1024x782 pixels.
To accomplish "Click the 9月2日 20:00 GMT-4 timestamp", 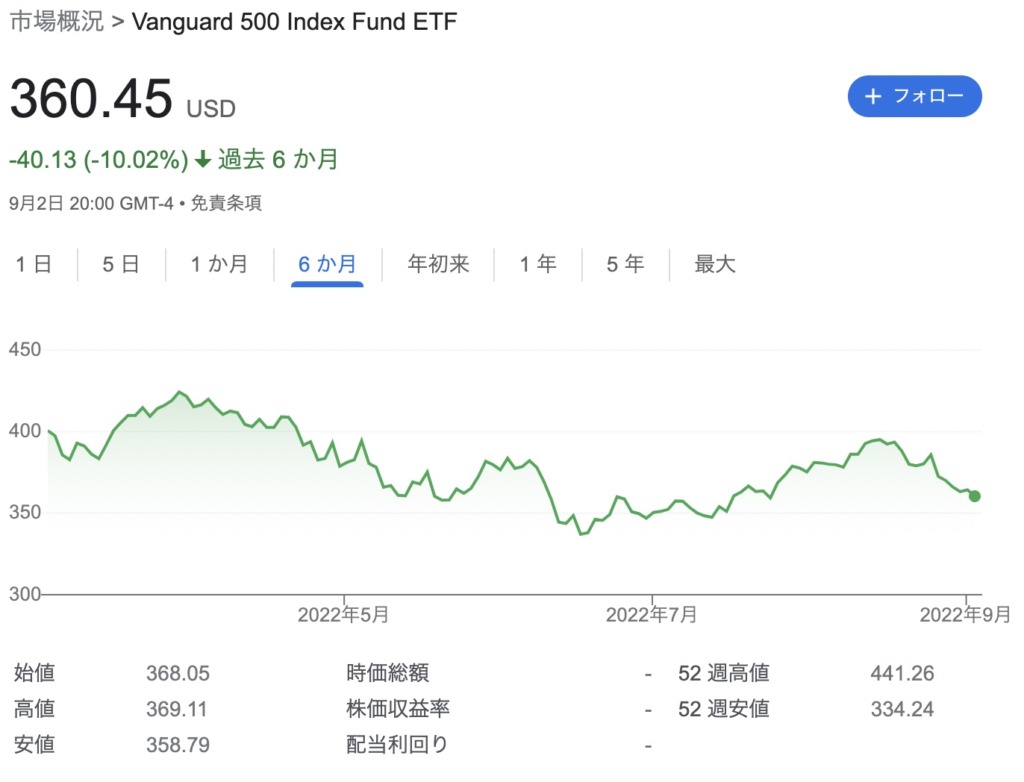I will 91,203.
